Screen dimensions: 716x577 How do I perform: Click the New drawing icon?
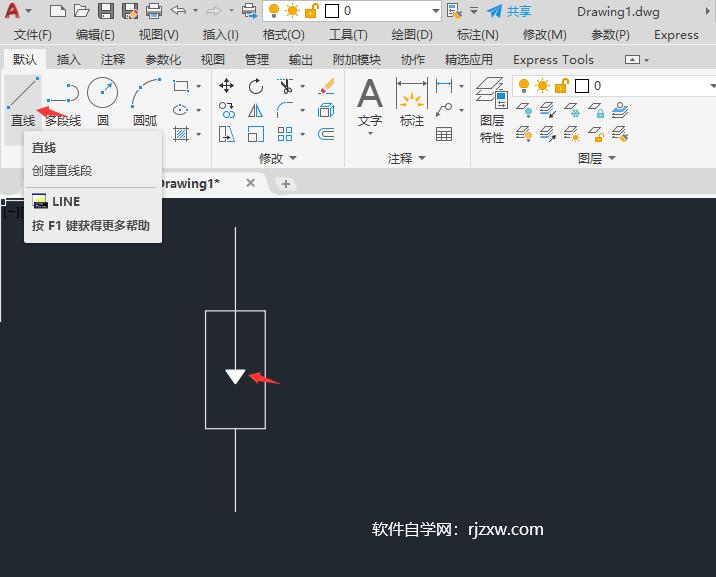58,10
